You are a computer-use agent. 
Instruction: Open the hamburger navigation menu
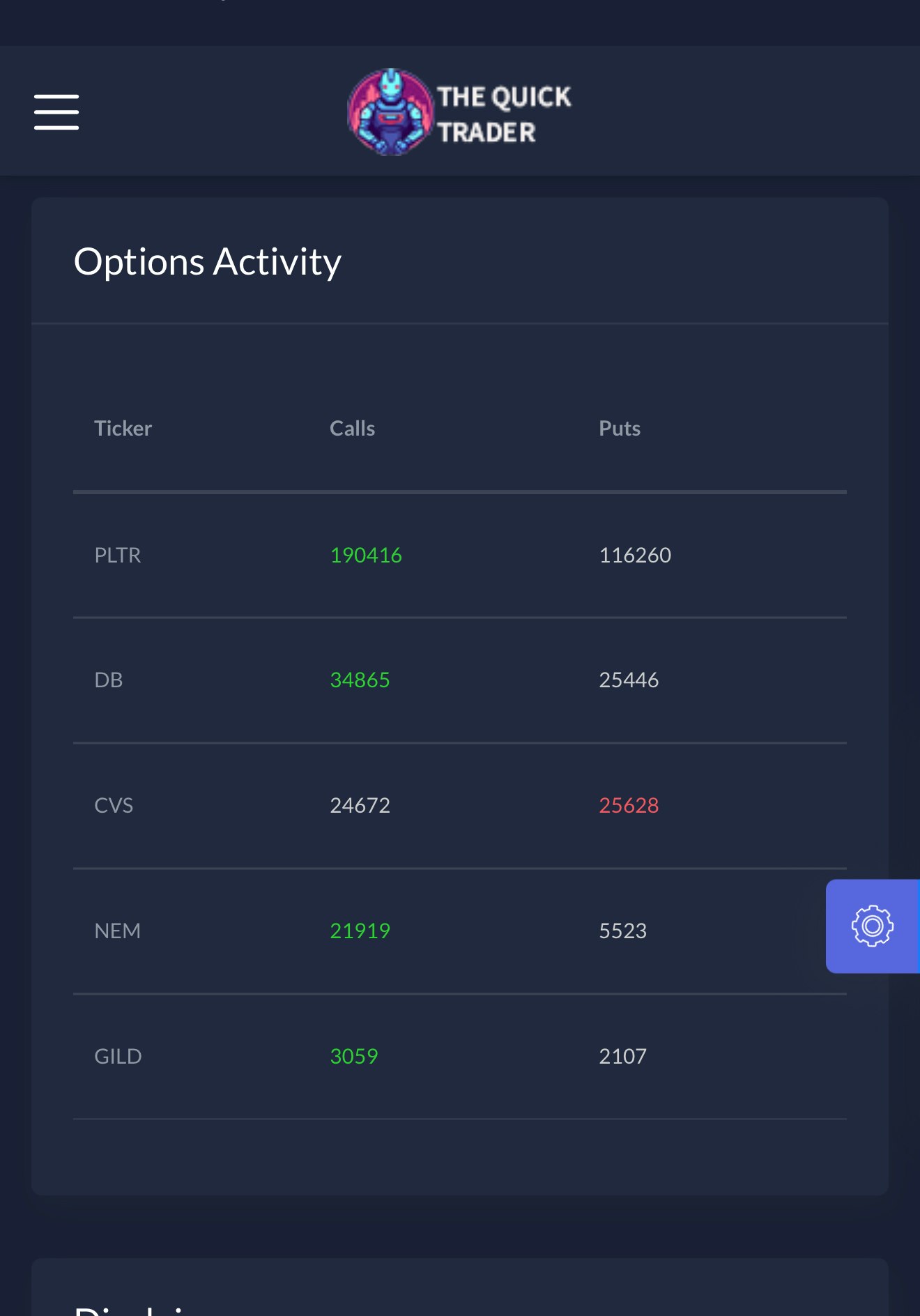point(56,112)
